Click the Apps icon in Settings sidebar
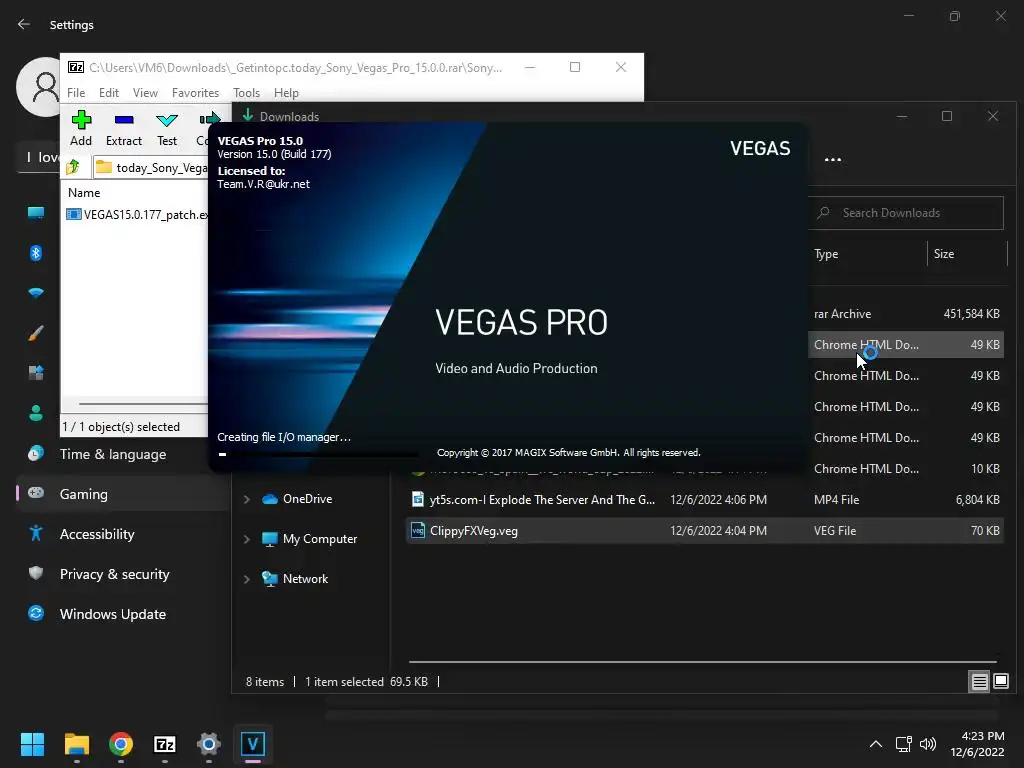 coord(36,373)
